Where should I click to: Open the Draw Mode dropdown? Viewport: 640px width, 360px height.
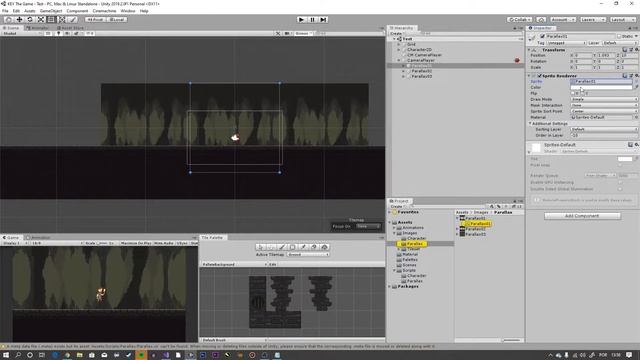(604, 99)
